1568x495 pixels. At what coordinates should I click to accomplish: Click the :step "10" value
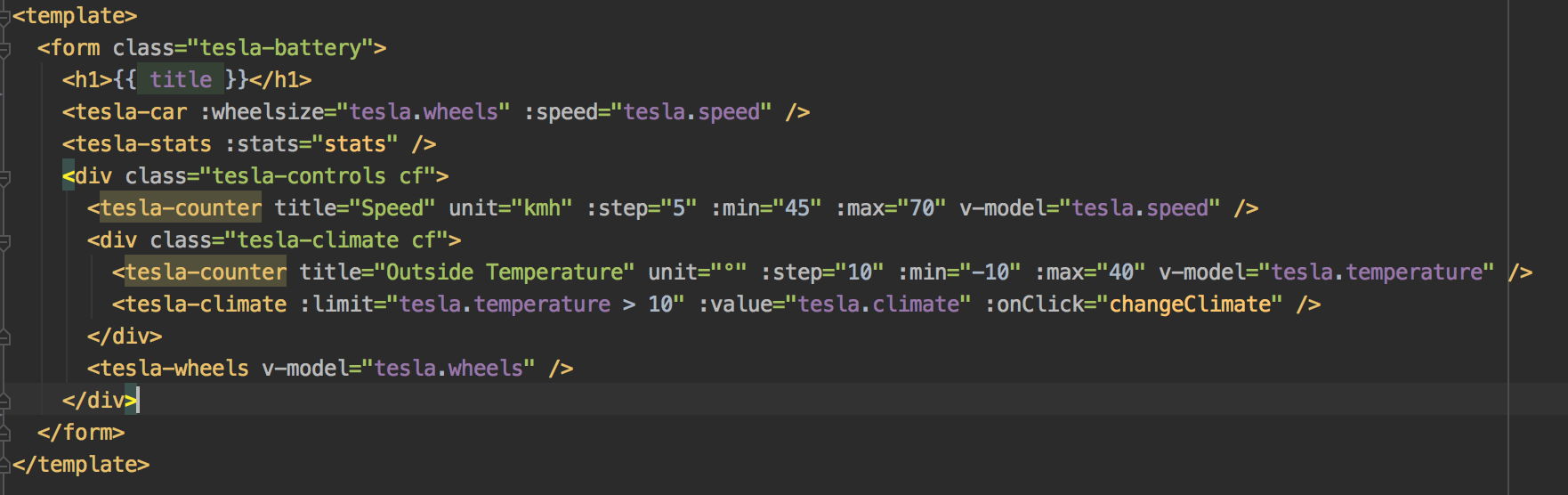coord(860,272)
